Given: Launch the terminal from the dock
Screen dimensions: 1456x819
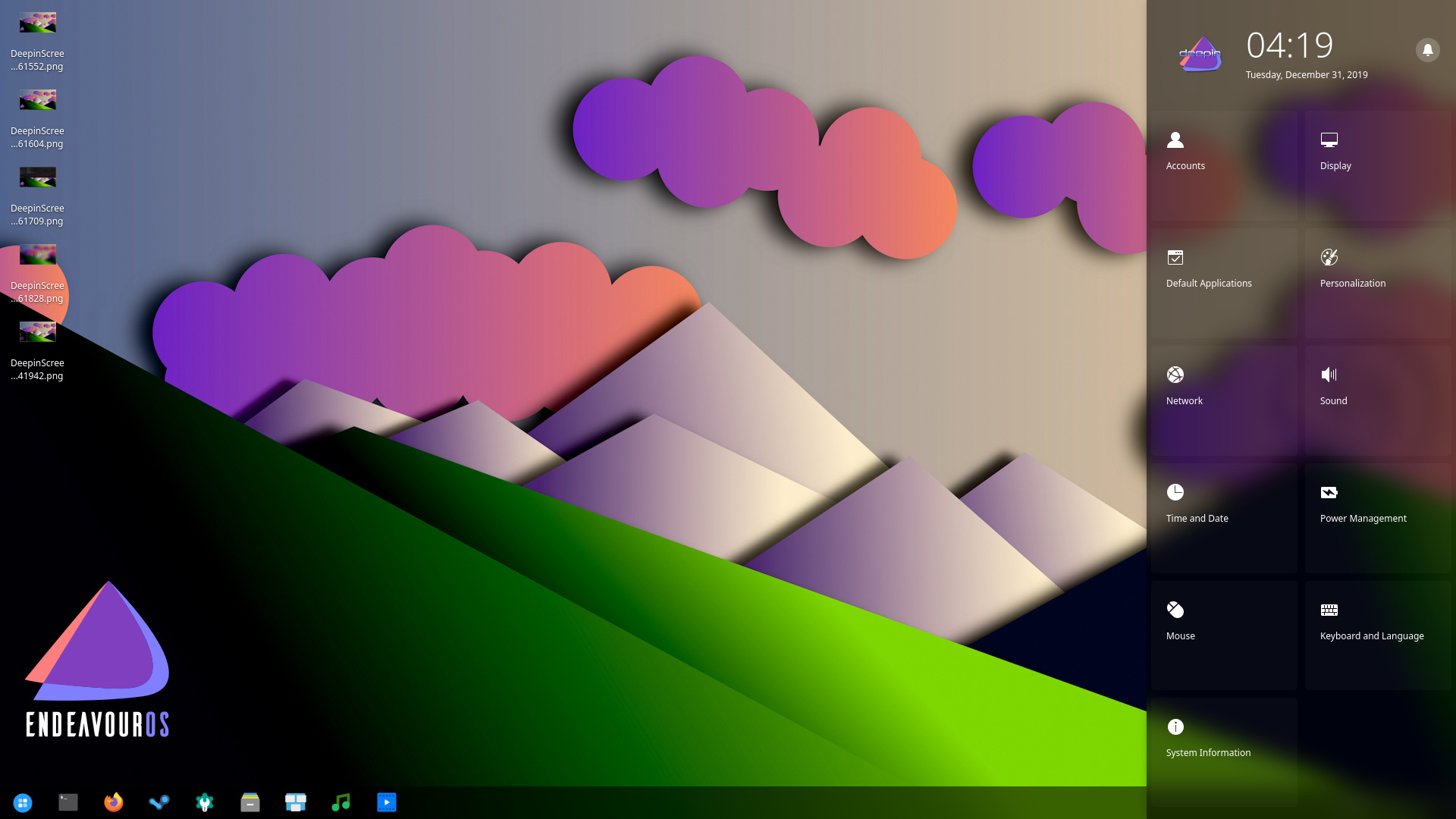Looking at the screenshot, I should click(x=68, y=802).
